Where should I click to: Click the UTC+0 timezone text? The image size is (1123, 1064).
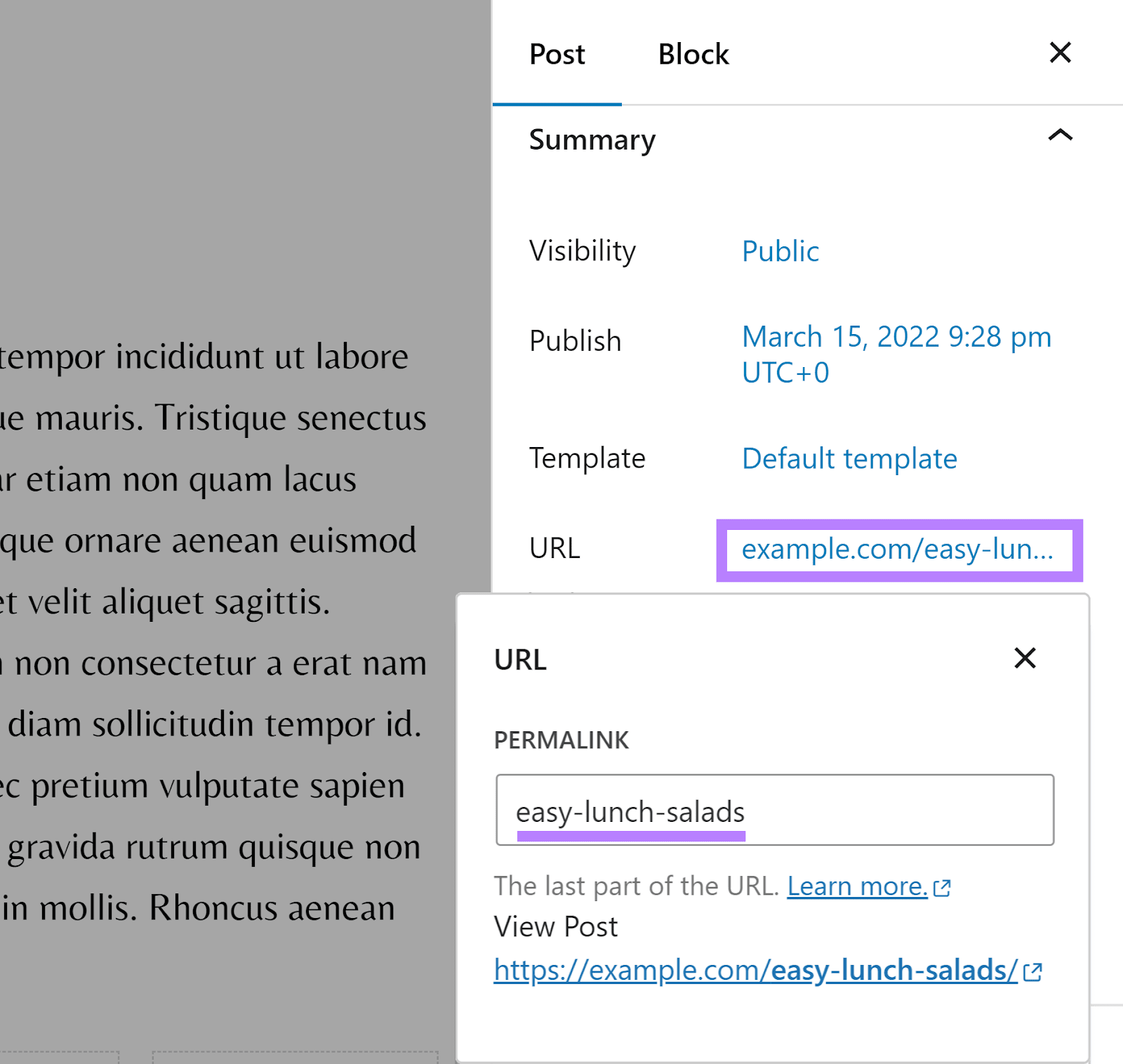[x=784, y=373]
